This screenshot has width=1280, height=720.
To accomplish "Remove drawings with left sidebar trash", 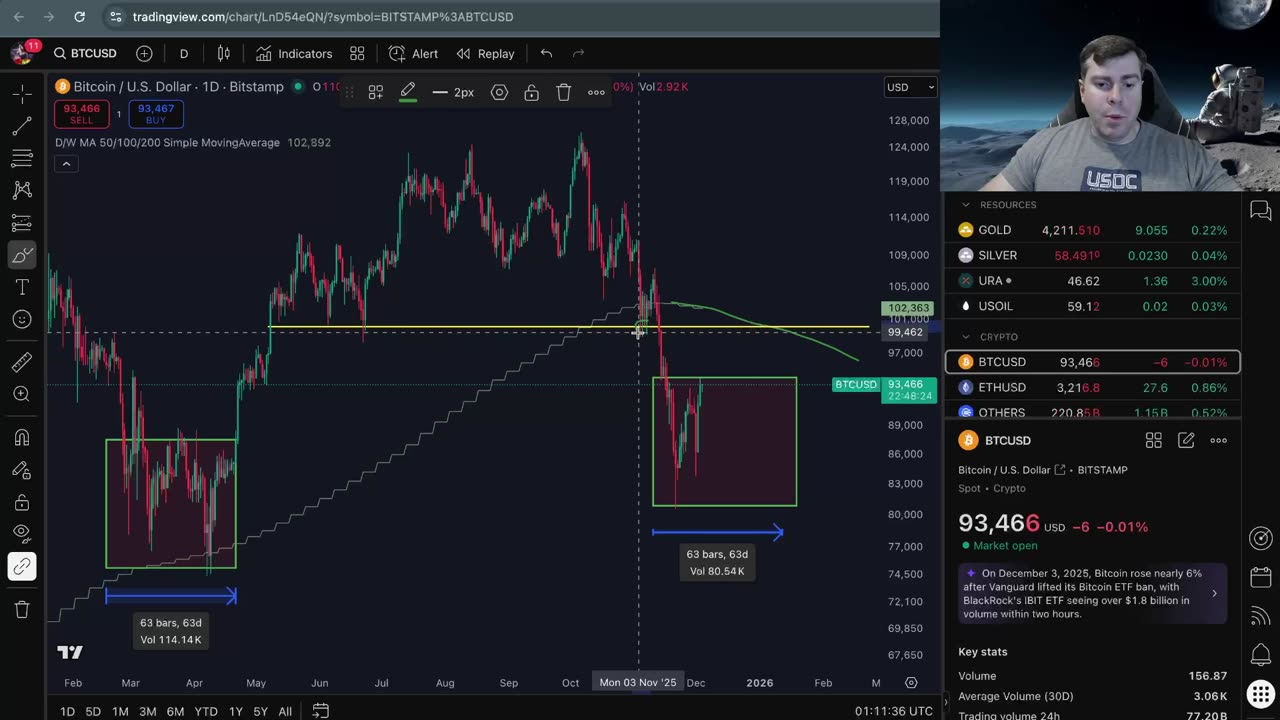I will pyautogui.click(x=21, y=609).
